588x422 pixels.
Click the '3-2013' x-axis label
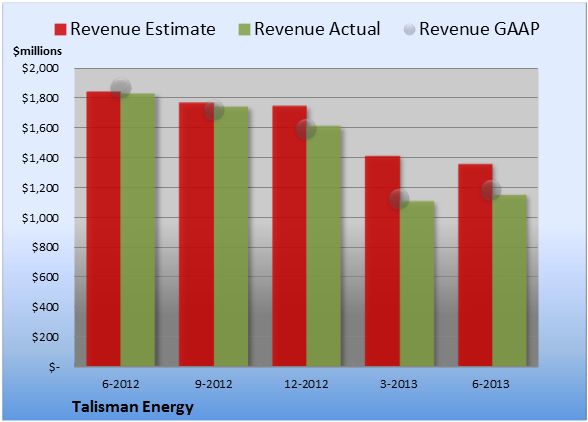(399, 384)
